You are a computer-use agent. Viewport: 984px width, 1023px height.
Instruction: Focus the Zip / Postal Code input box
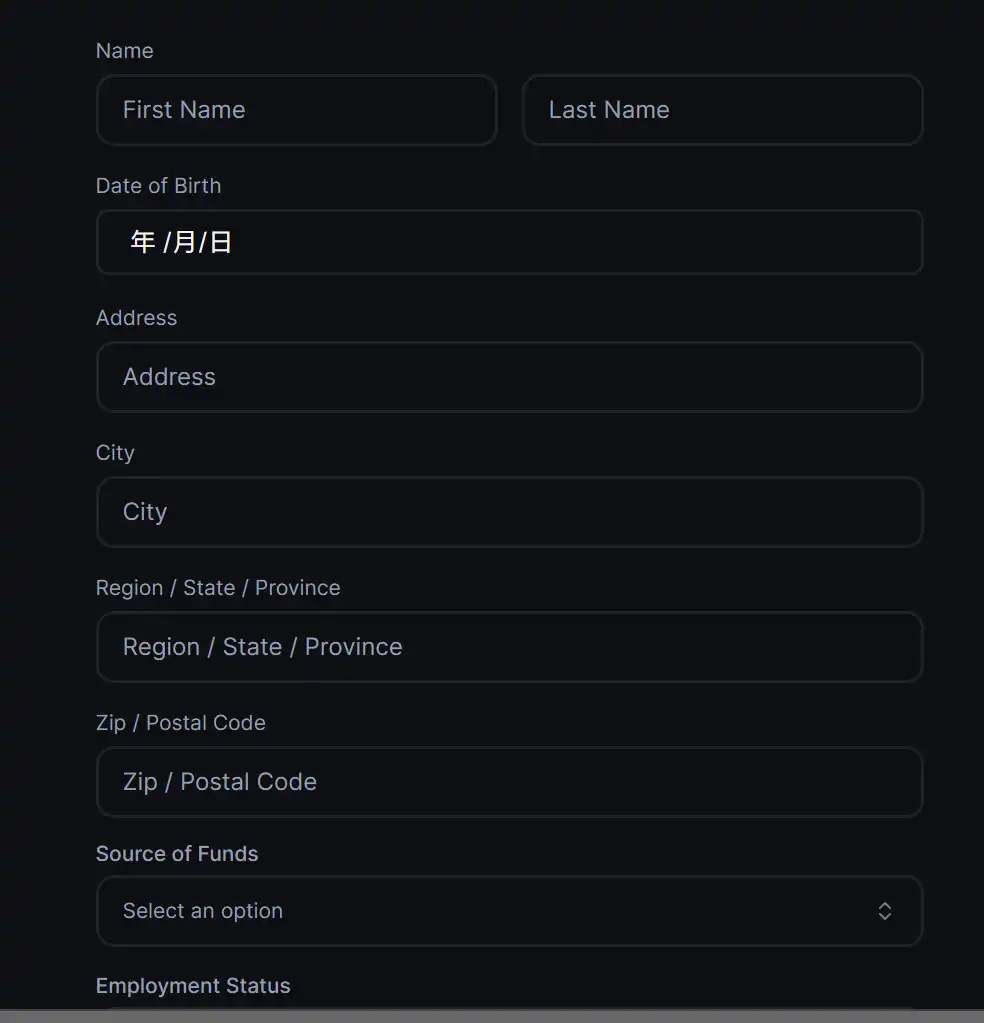tap(508, 782)
